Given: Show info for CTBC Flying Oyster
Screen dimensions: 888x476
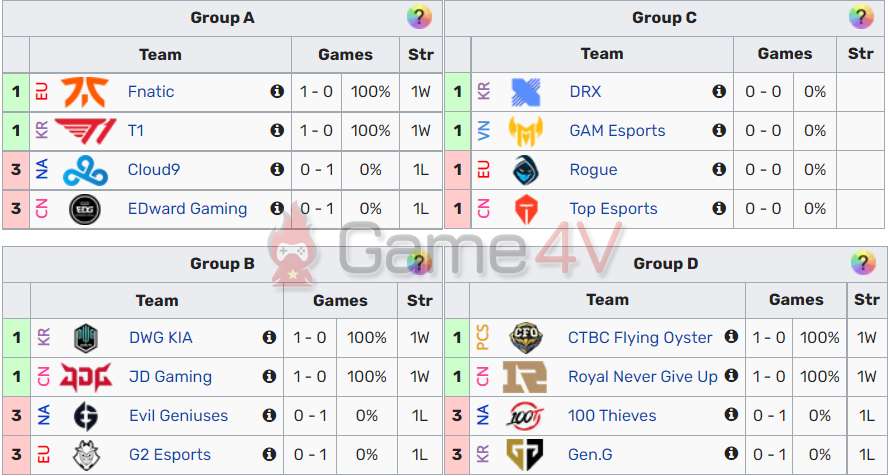Looking at the screenshot, I should 732,338.
